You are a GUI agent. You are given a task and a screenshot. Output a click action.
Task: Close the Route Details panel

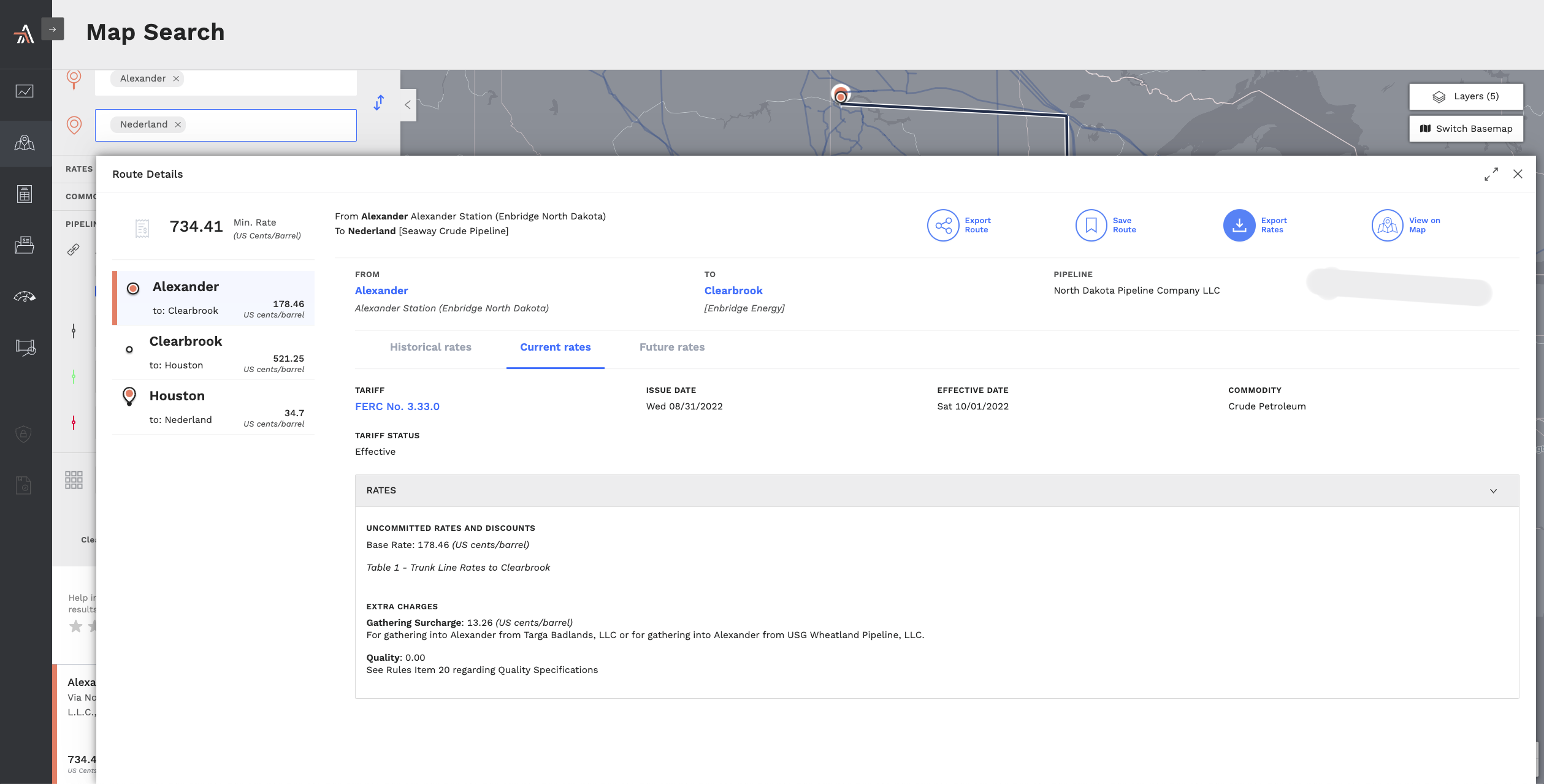[x=1518, y=174]
